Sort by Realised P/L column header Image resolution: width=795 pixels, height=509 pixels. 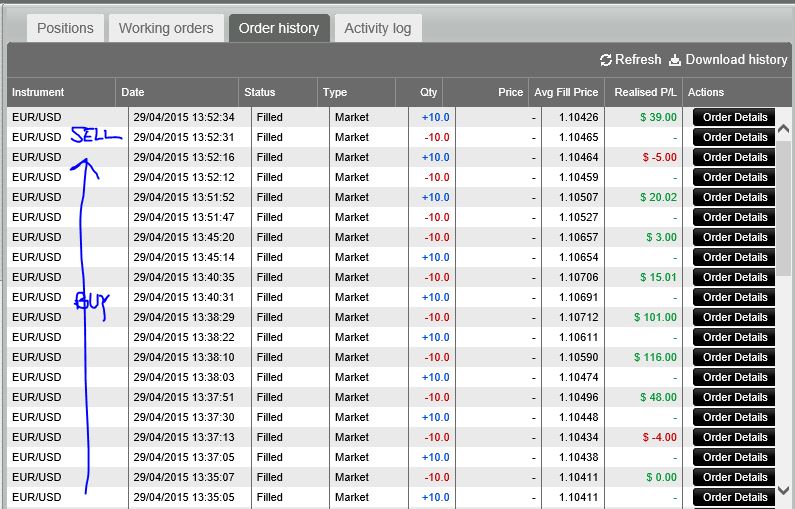pyautogui.click(x=644, y=92)
